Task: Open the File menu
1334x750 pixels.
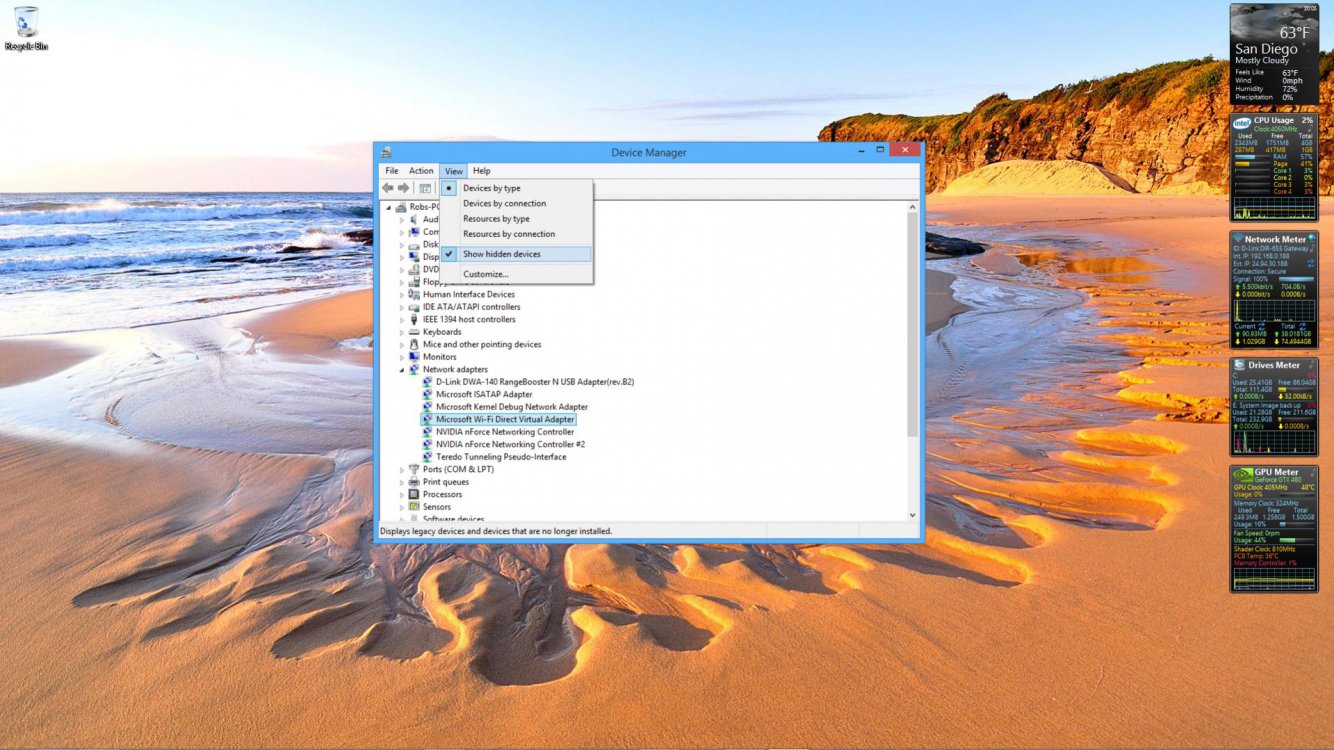Action: click(392, 171)
